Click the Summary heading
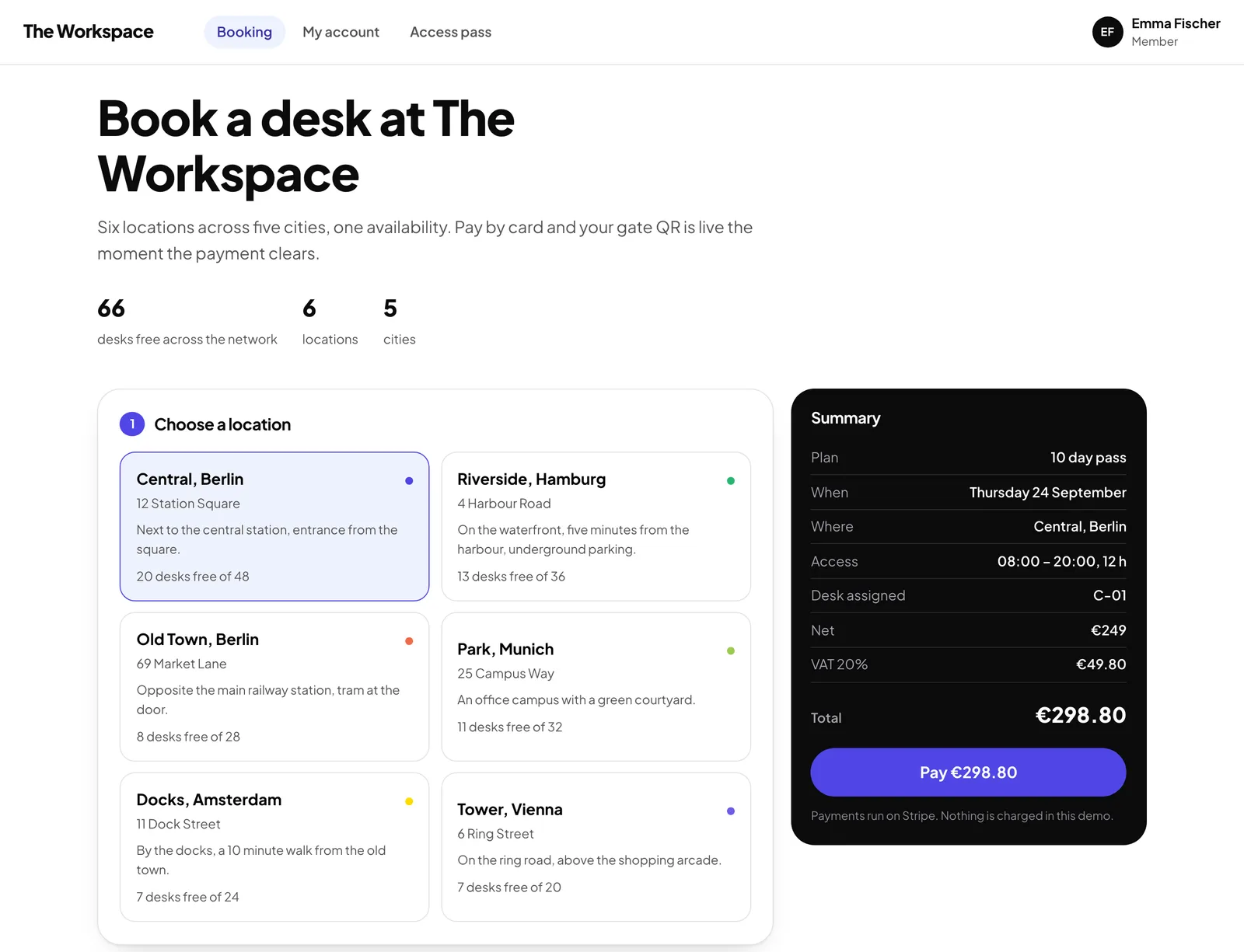 [845, 418]
